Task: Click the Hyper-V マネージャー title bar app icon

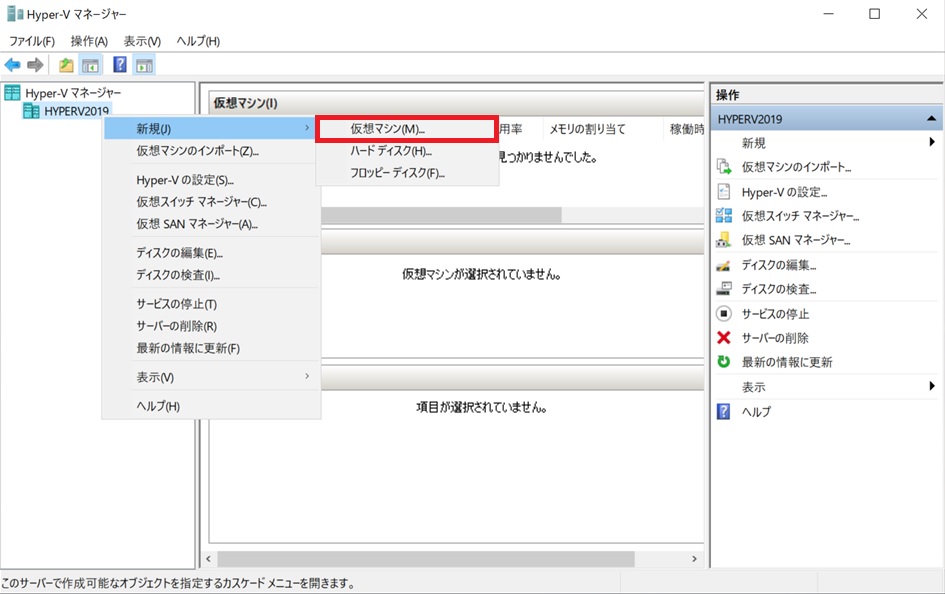Action: (15, 14)
